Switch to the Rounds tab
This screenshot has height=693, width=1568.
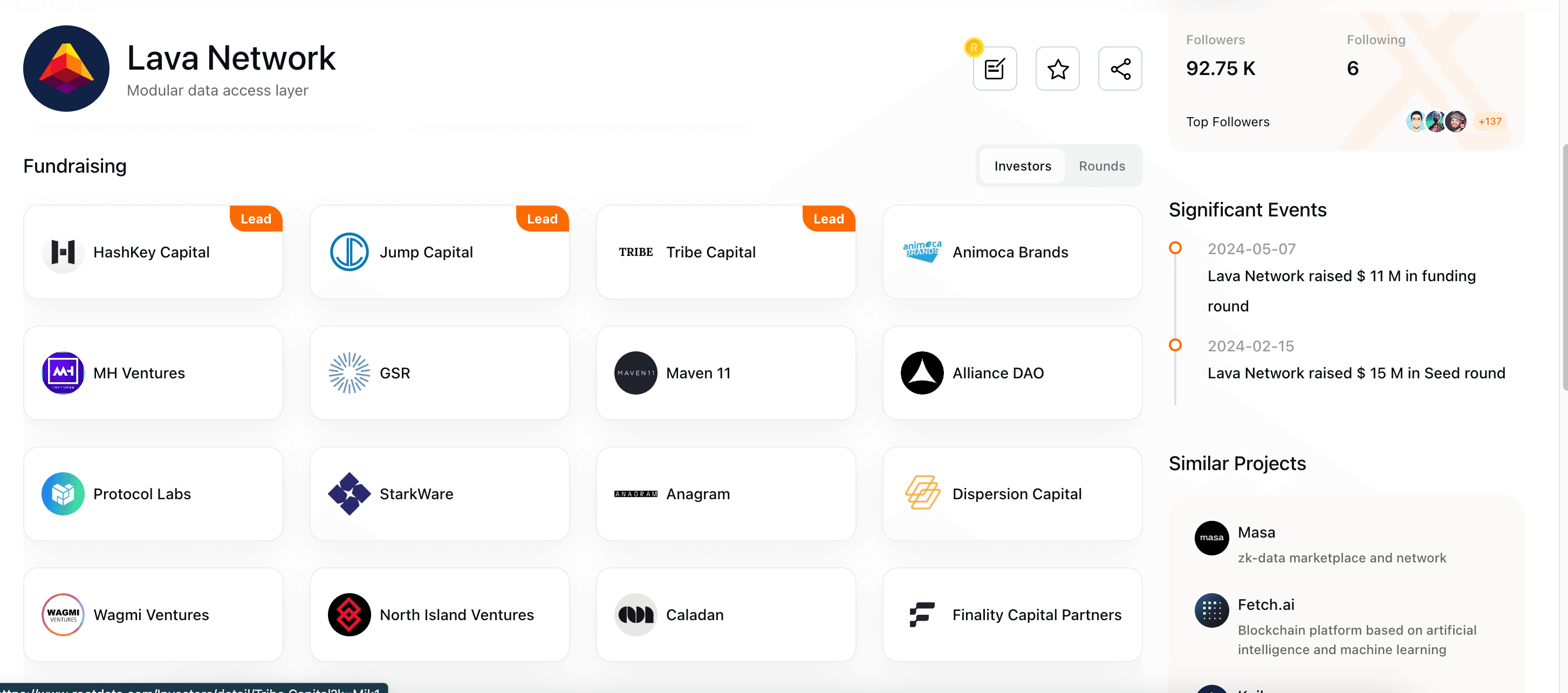1102,166
